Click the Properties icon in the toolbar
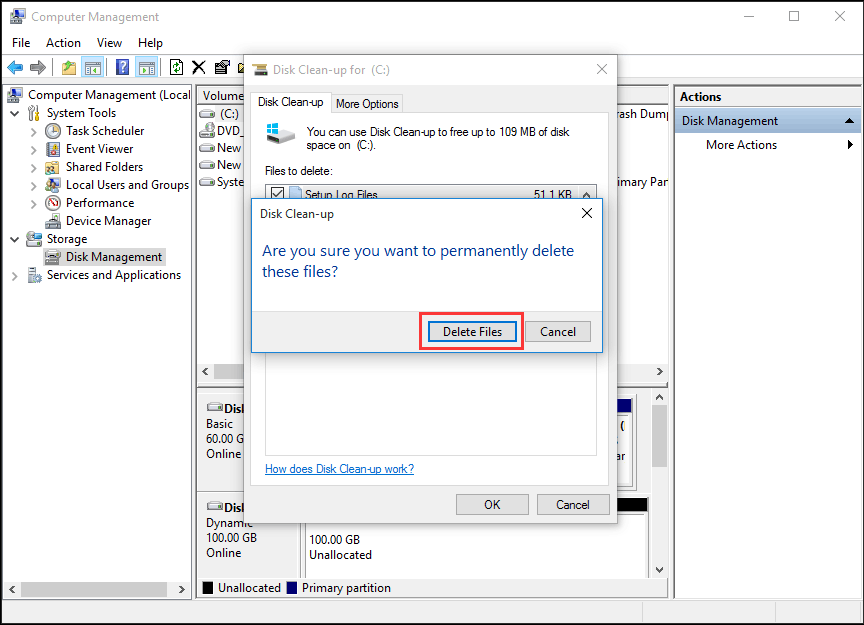 [x=222, y=67]
